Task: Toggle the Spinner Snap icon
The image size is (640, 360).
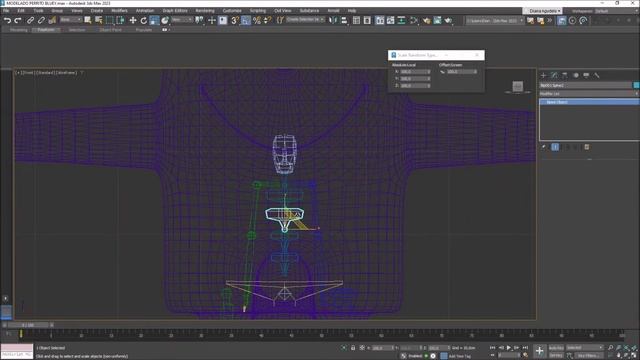Action: (x=267, y=20)
